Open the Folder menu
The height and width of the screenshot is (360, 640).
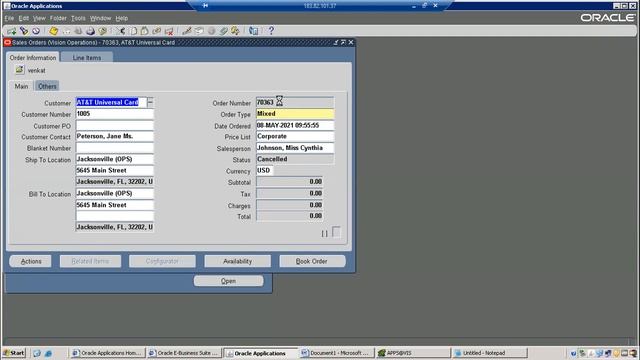[x=58, y=18]
